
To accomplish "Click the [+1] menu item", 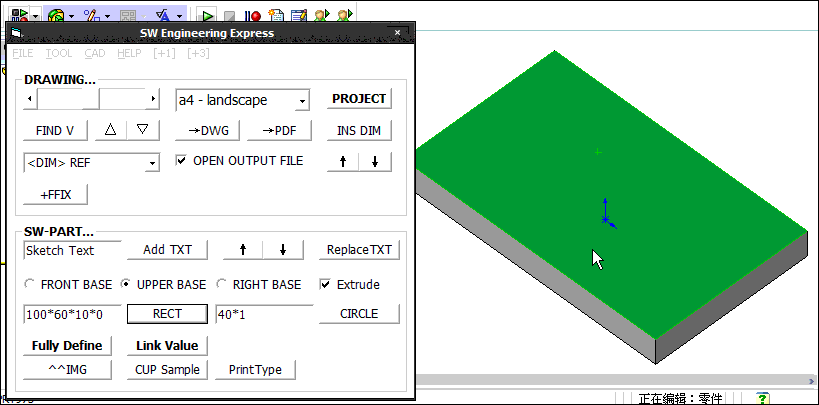I will coord(165,53).
